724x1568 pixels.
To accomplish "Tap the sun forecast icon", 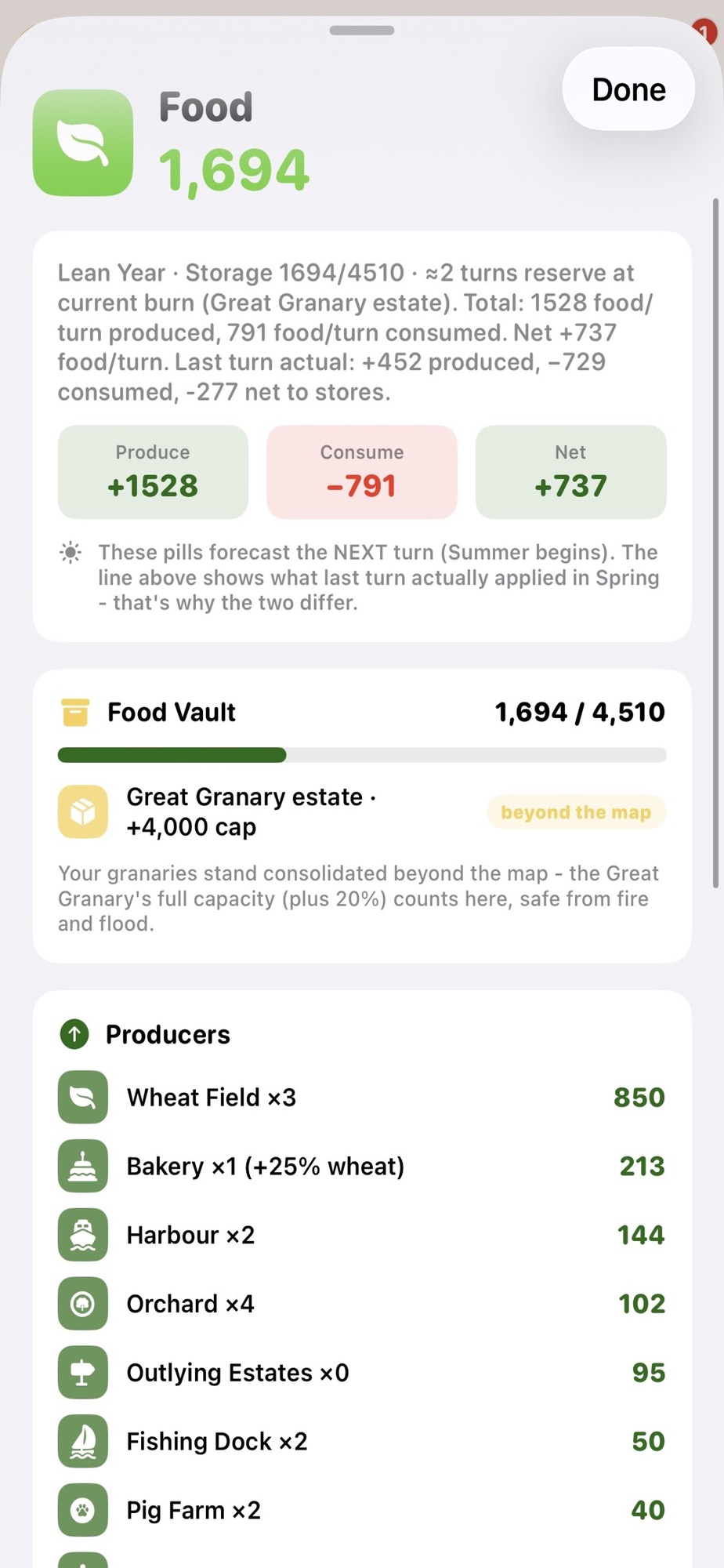I will pos(71,553).
